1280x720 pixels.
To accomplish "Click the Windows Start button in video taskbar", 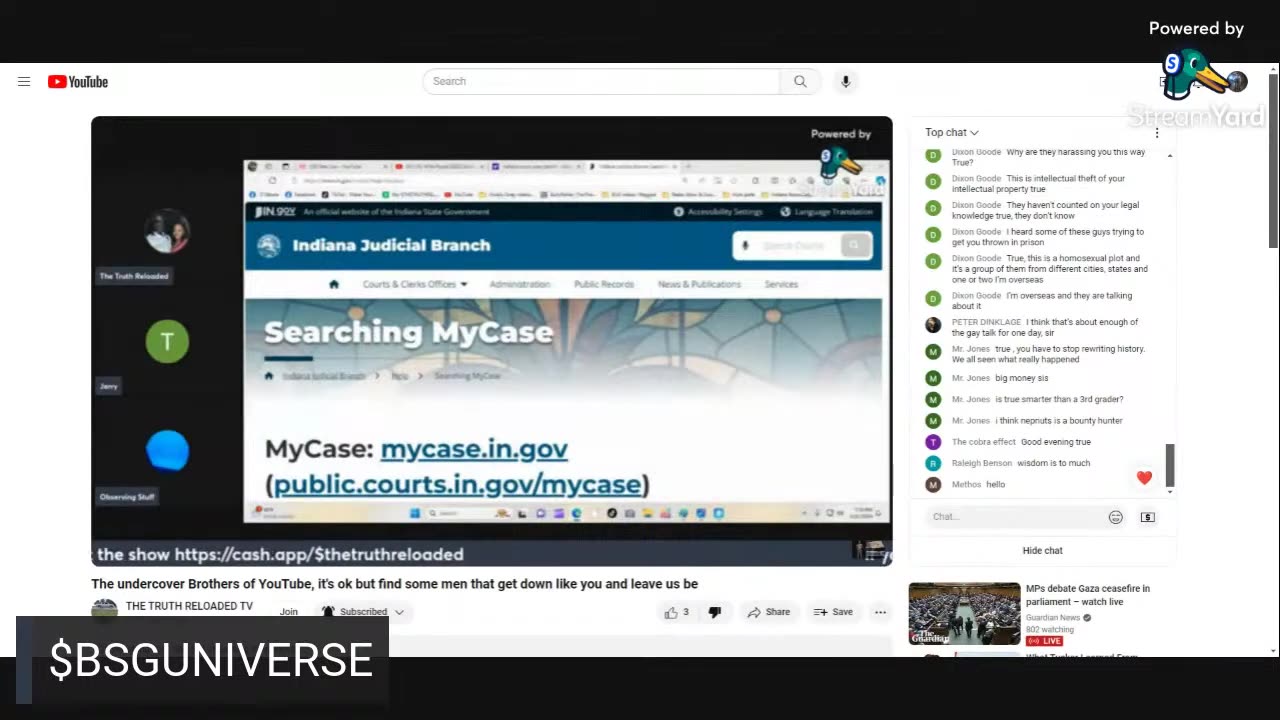I will click(415, 513).
